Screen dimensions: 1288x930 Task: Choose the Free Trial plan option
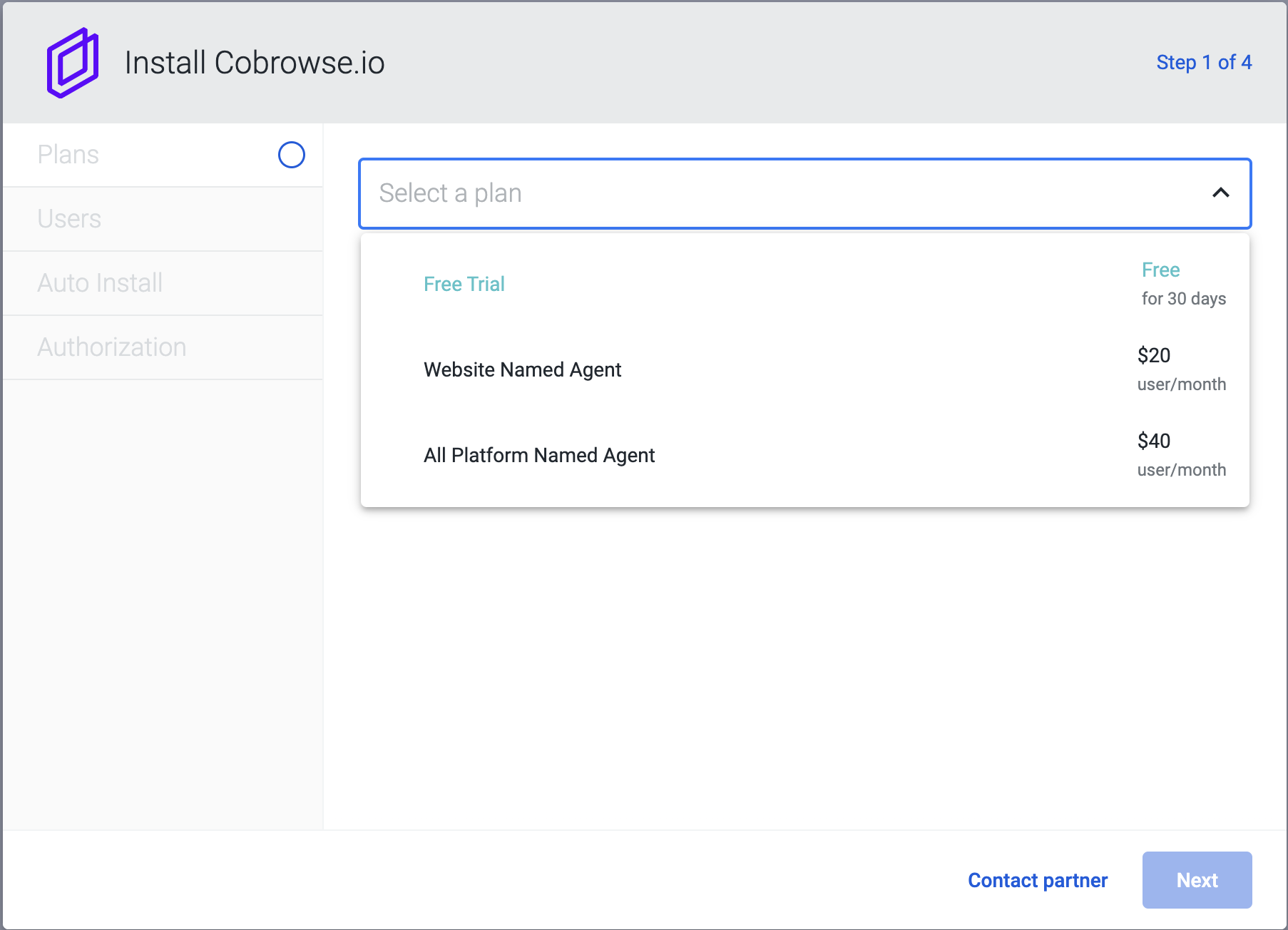point(464,284)
